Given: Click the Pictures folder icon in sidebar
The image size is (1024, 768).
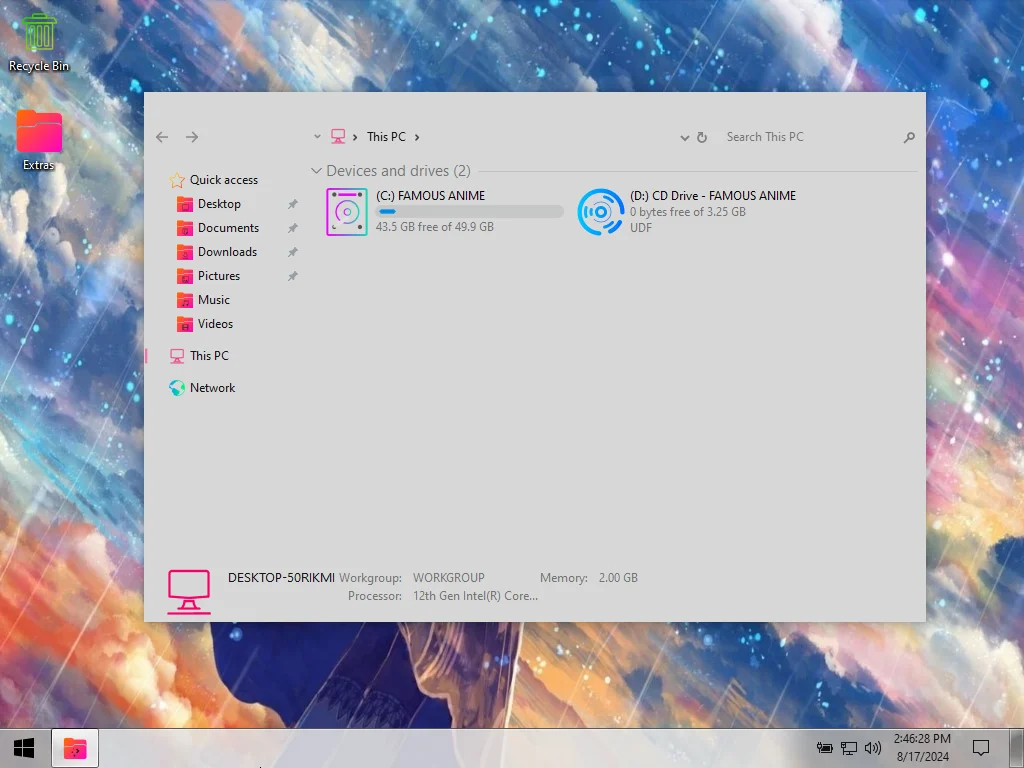Looking at the screenshot, I should [185, 276].
